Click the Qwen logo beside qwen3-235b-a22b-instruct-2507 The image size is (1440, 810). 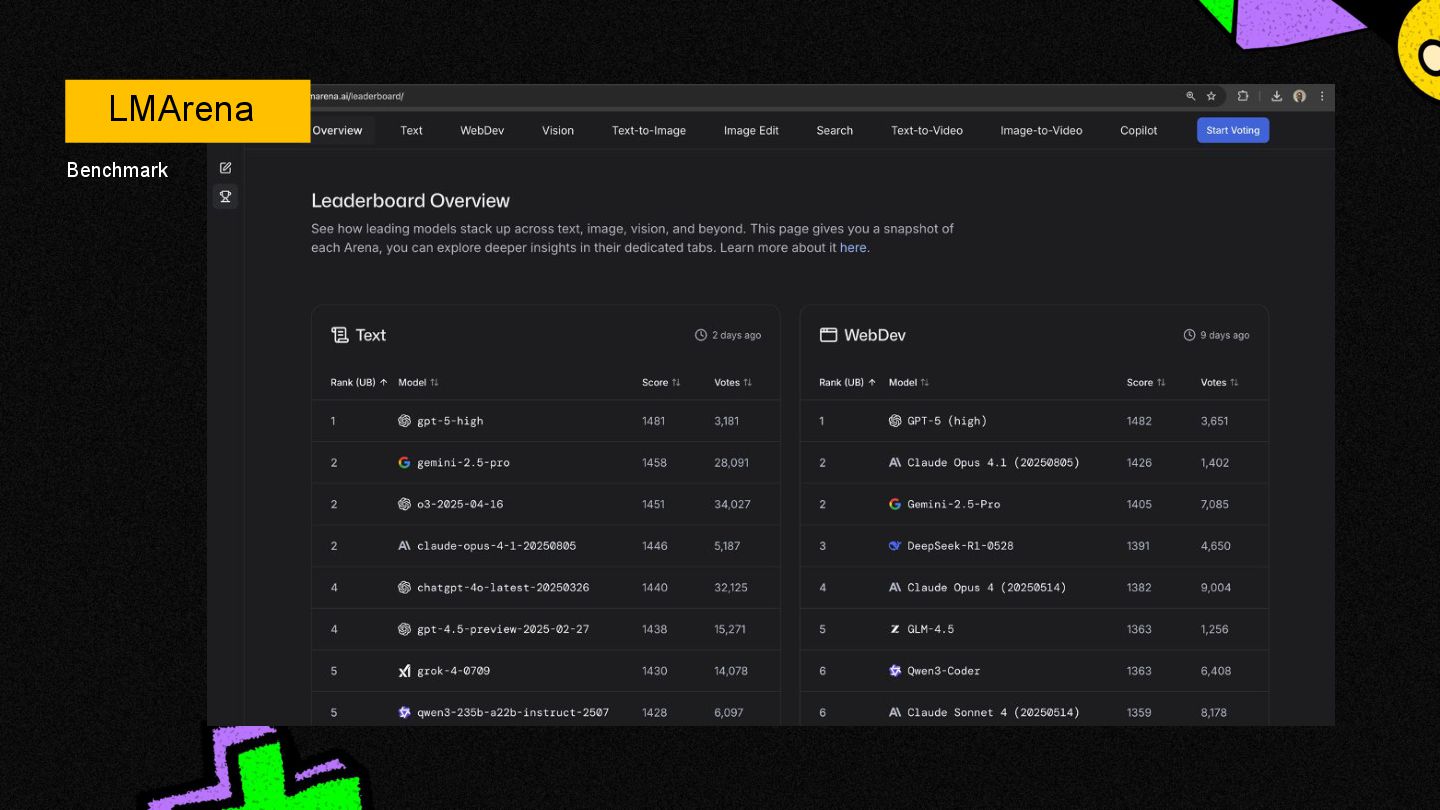tap(404, 713)
